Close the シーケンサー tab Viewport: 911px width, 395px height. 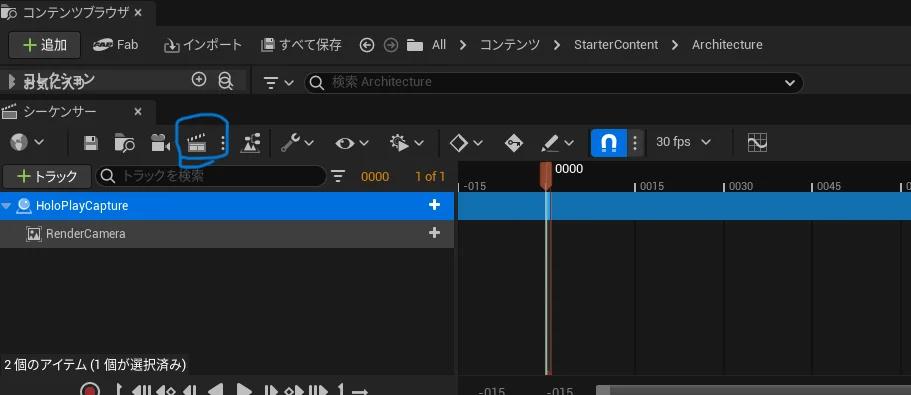tap(138, 112)
